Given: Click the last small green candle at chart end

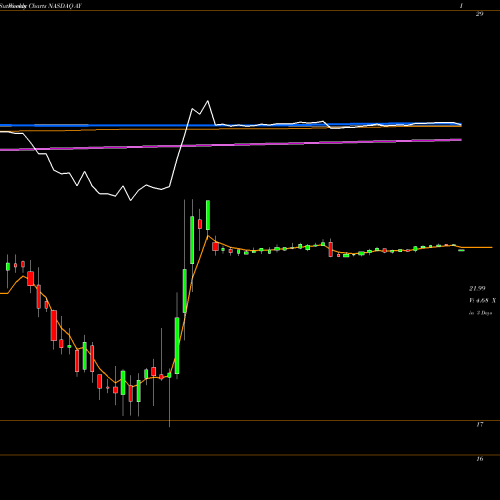Looking at the screenshot, I should pos(462,250).
